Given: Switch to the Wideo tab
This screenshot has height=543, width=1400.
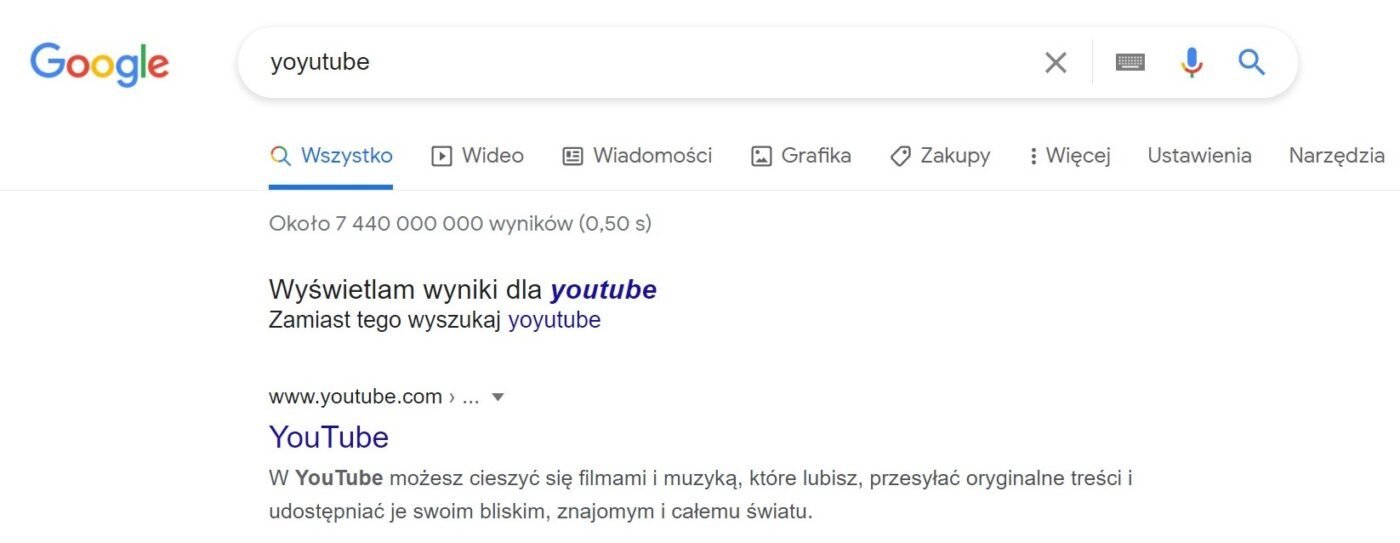Looking at the screenshot, I should tap(477, 156).
